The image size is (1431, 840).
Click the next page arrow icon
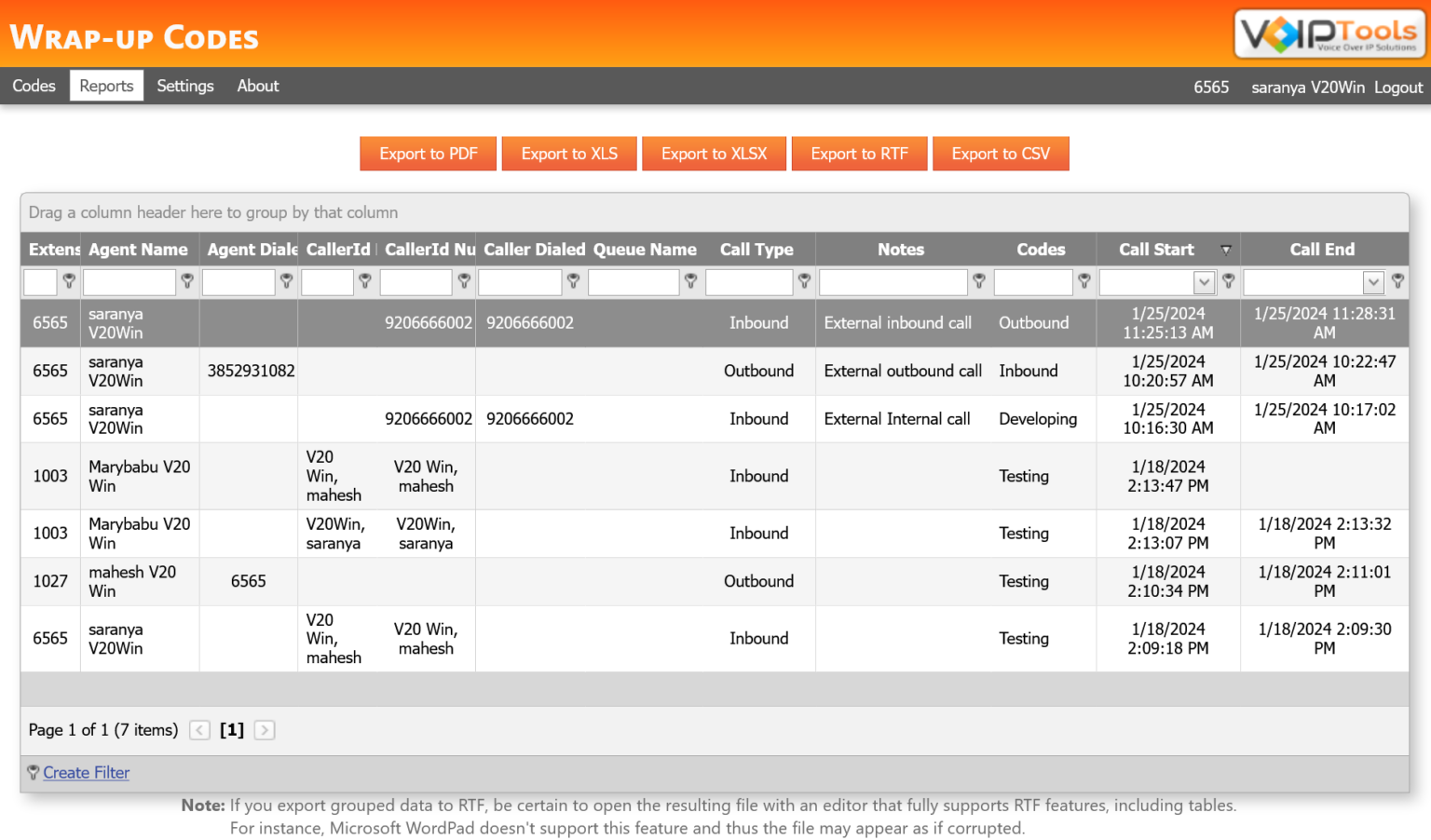[265, 730]
